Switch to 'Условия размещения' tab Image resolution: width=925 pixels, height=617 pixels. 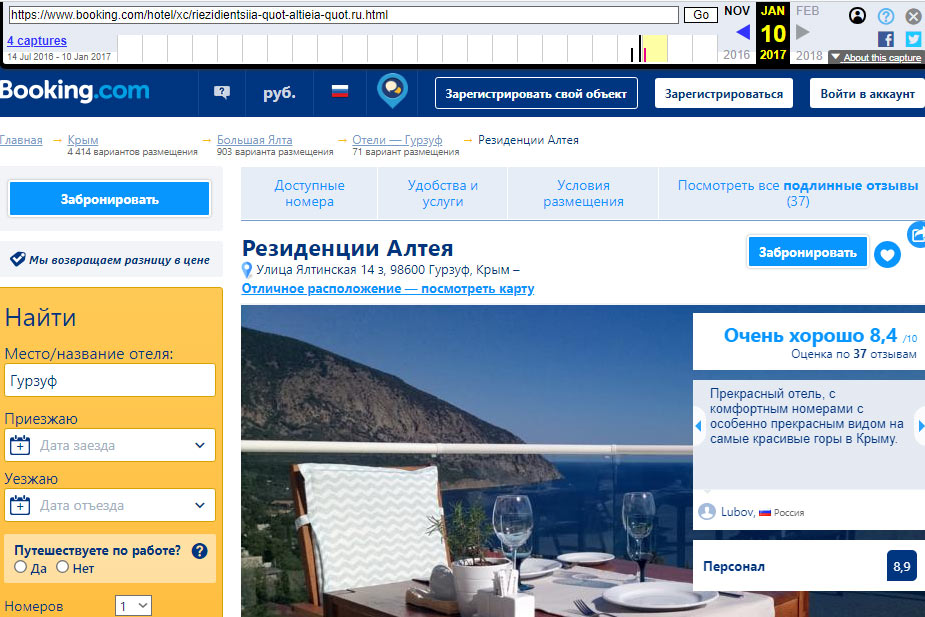[x=583, y=193]
